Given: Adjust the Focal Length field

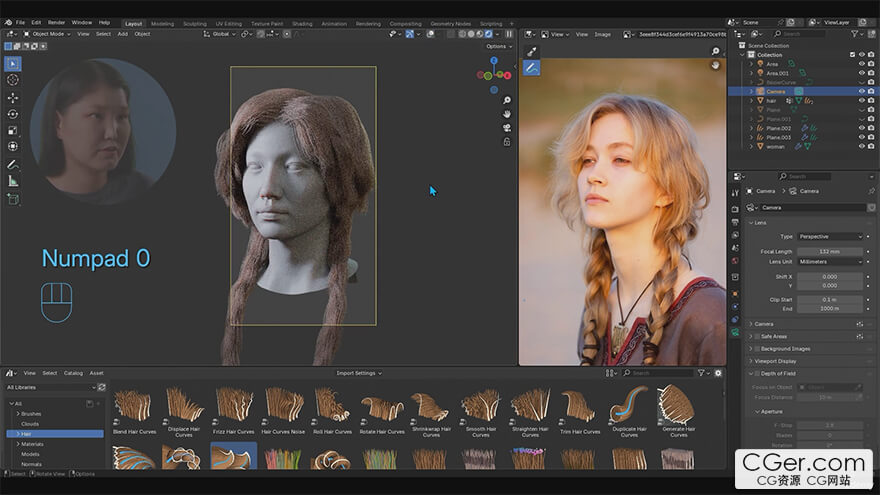Looking at the screenshot, I should pyautogui.click(x=830, y=251).
